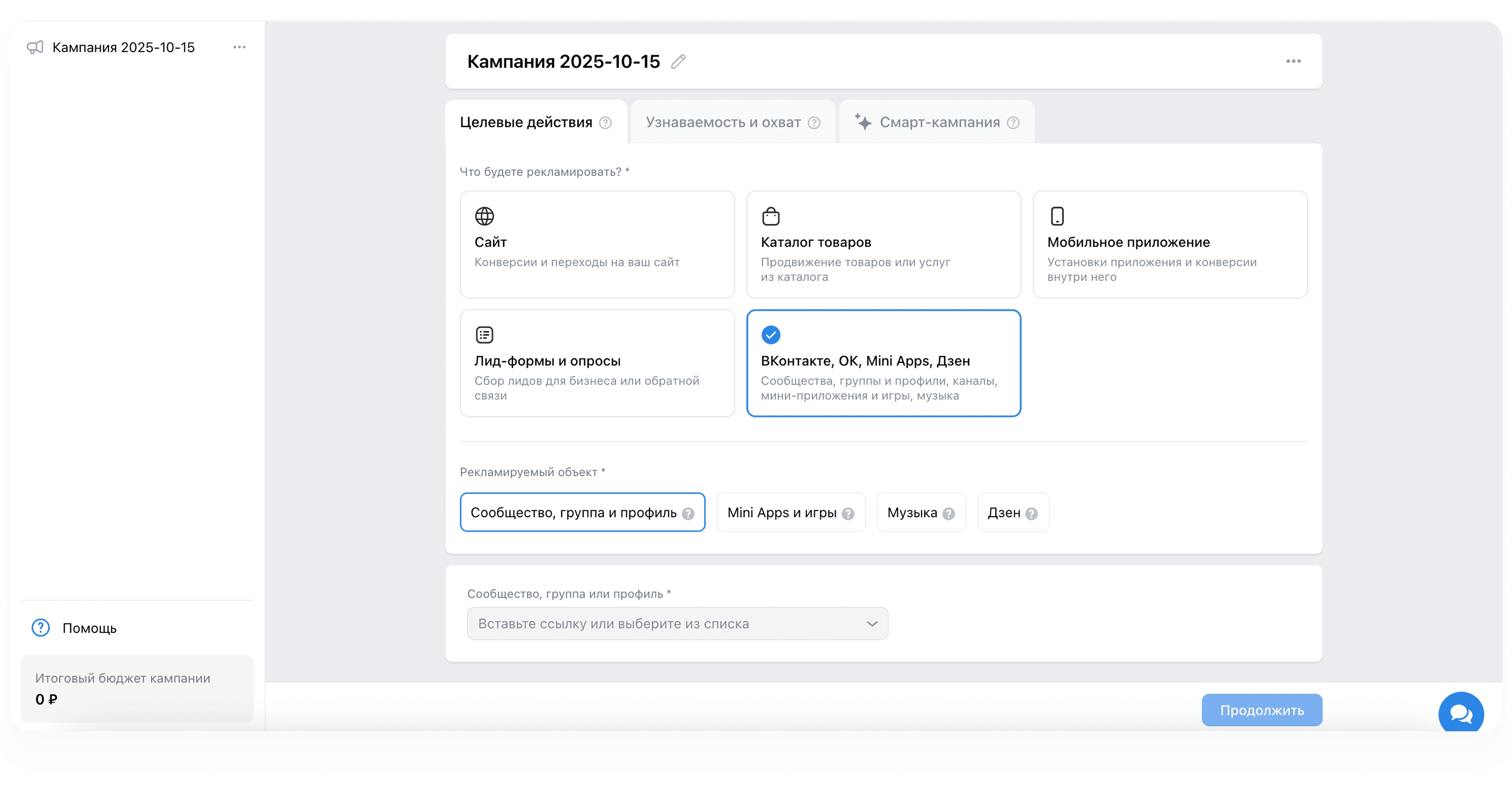Select Каталог товаров option card
This screenshot has width=1512, height=792.
(883, 244)
